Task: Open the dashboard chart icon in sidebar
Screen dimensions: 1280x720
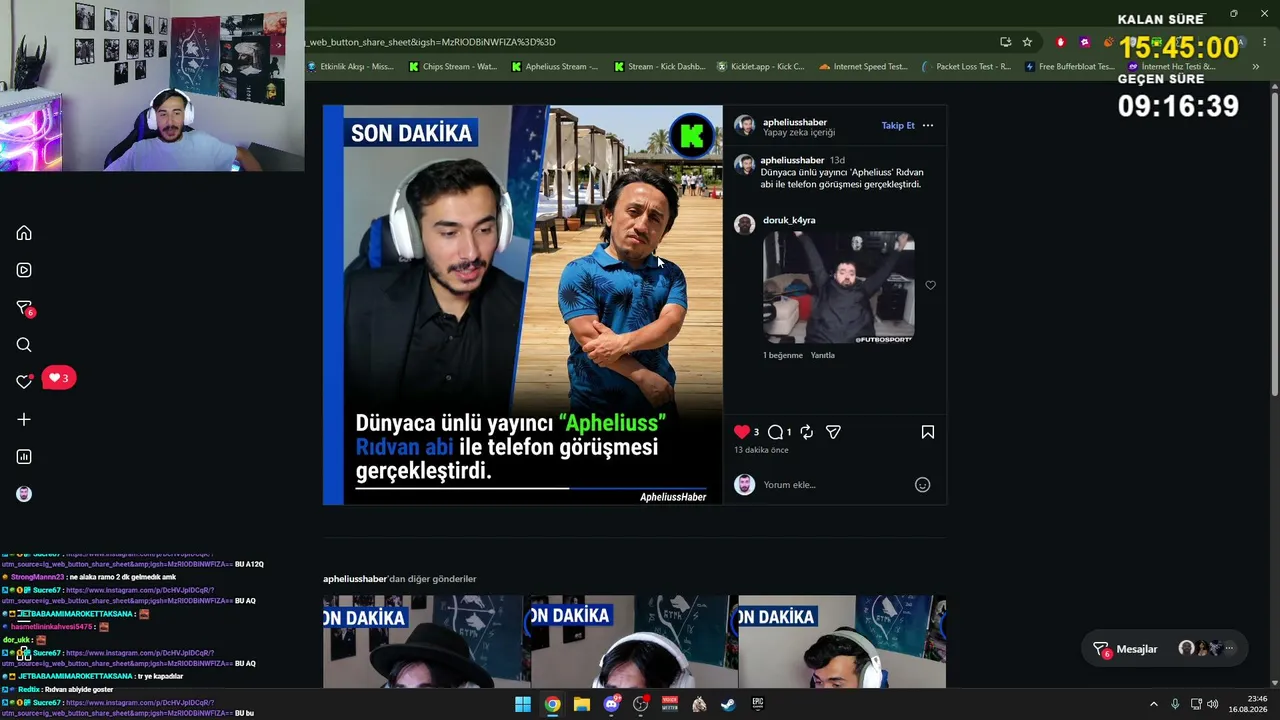Action: (24, 457)
